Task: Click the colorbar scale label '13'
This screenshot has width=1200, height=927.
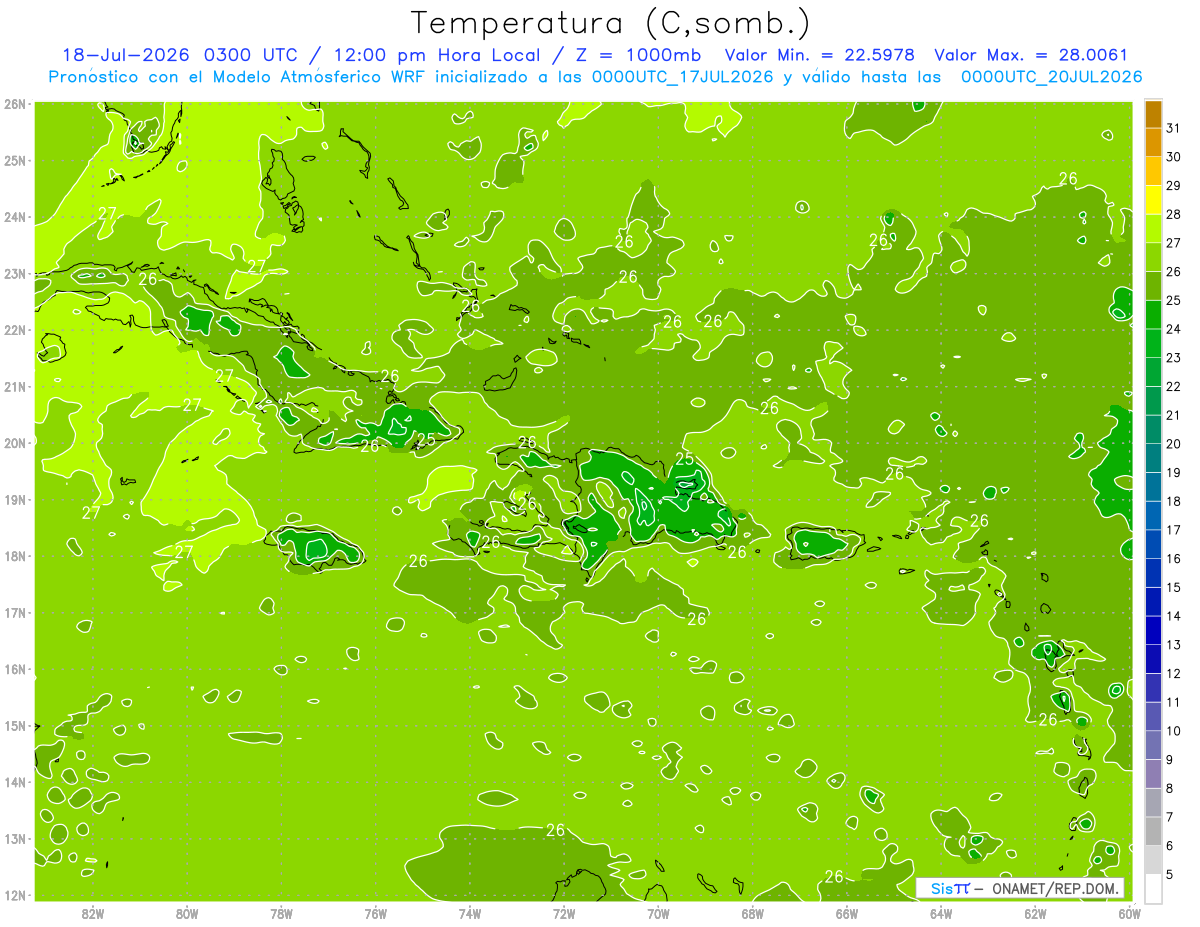Action: [1174, 645]
